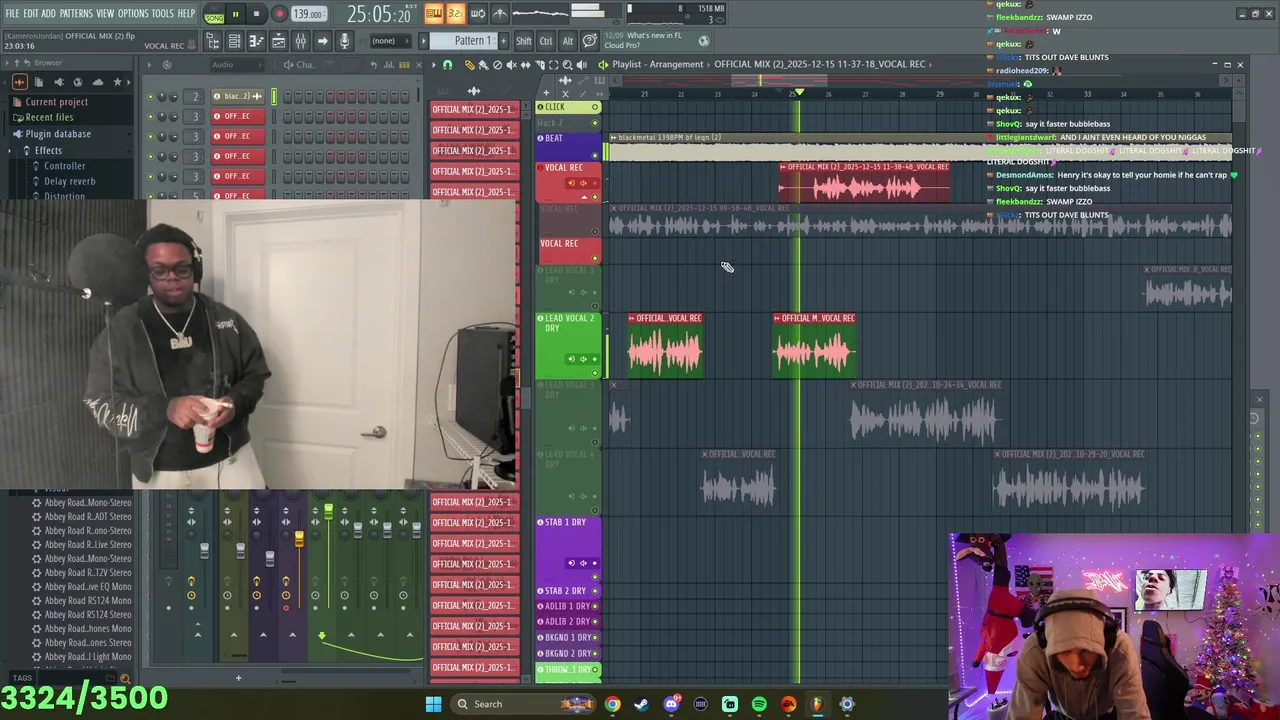The width and height of the screenshot is (1280, 720).
Task: Click the microphone one-click recording icon
Action: coord(344,41)
